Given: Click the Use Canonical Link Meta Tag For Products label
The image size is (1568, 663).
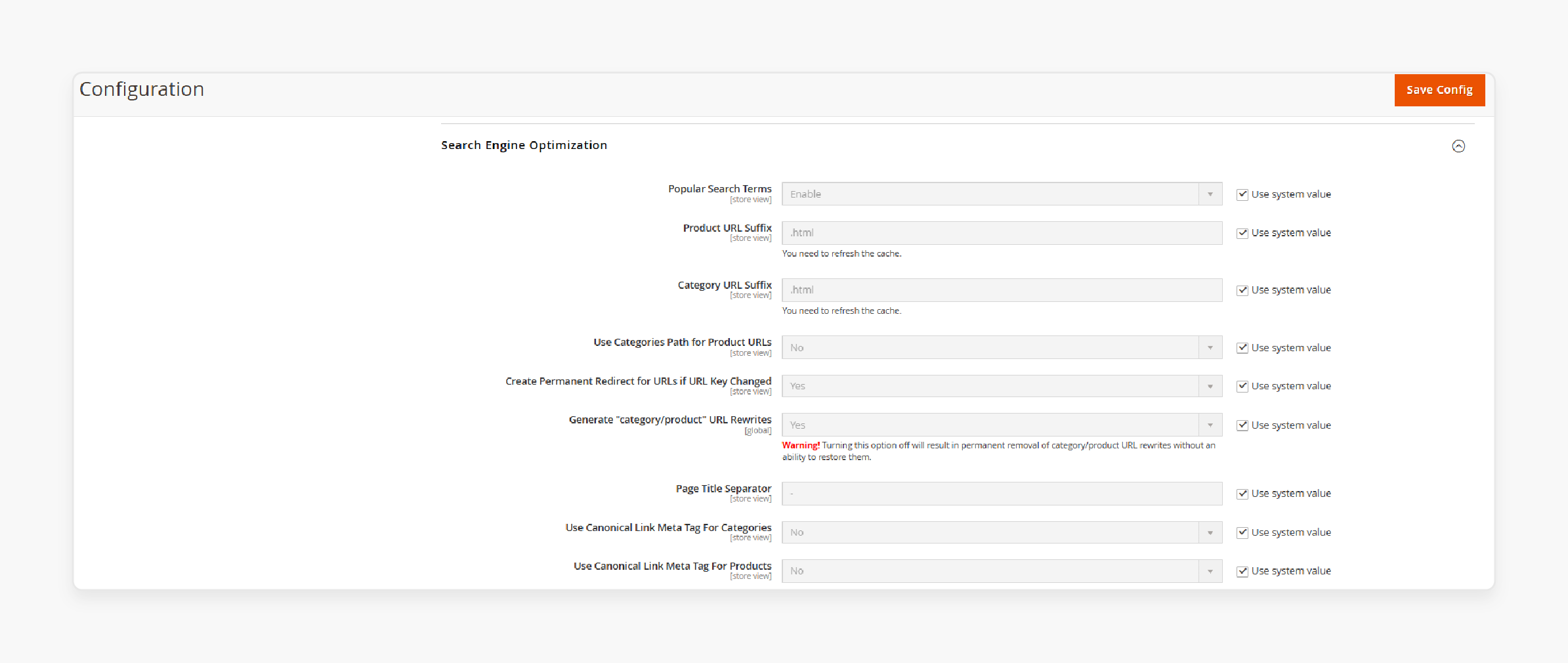Looking at the screenshot, I should 673,566.
